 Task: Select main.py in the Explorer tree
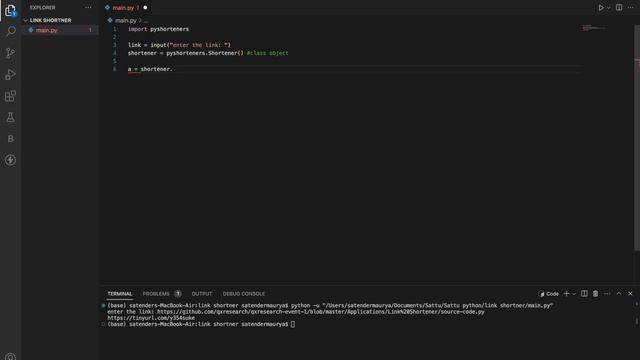click(x=60, y=30)
